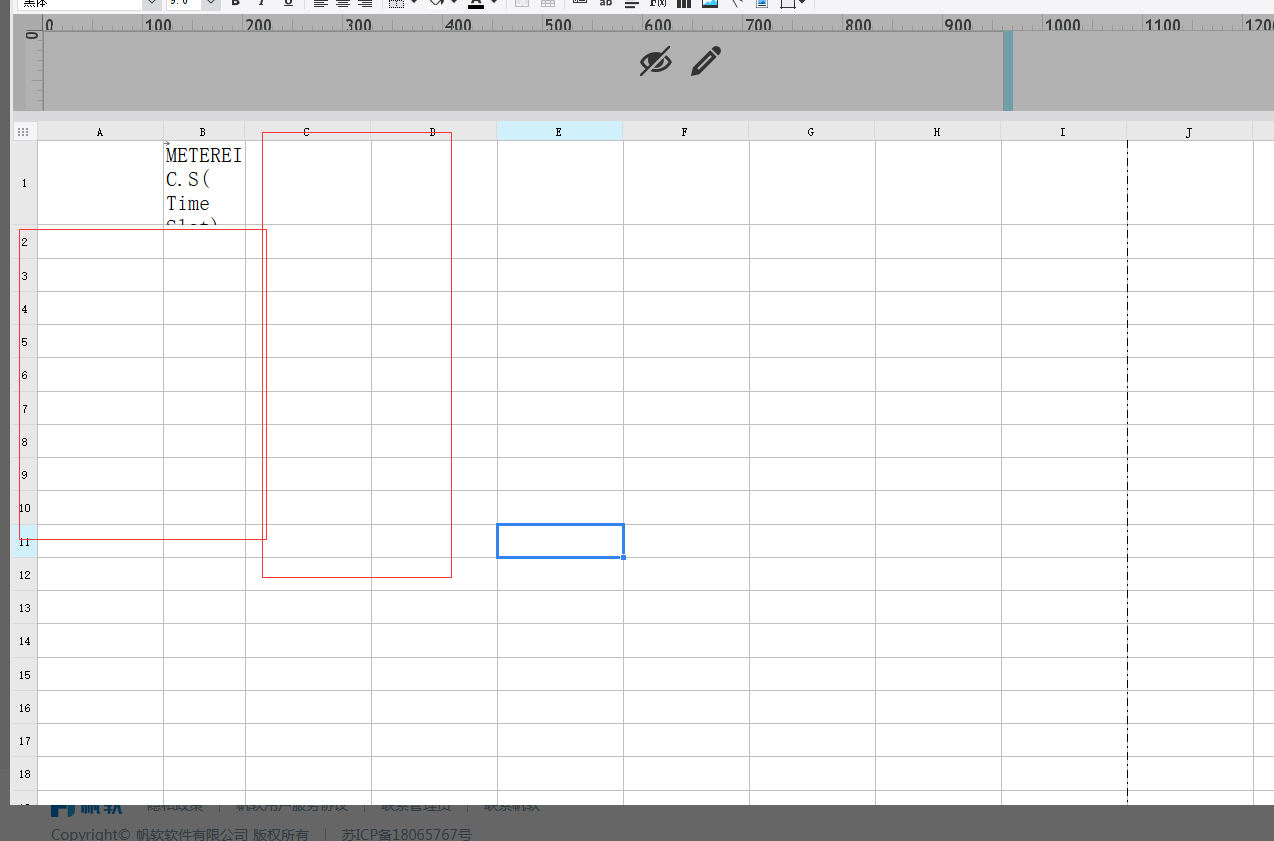
Task: Select row 13 header
Action: tap(24, 607)
